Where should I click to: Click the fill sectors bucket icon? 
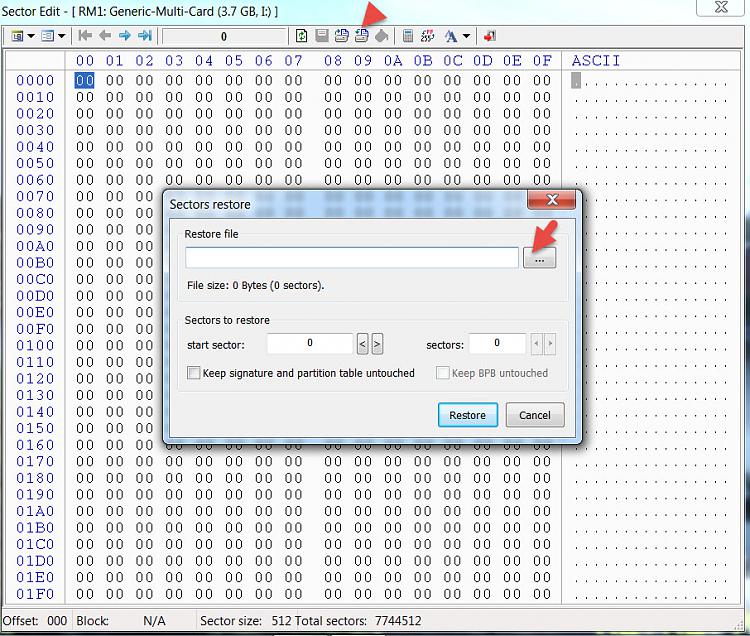point(381,36)
